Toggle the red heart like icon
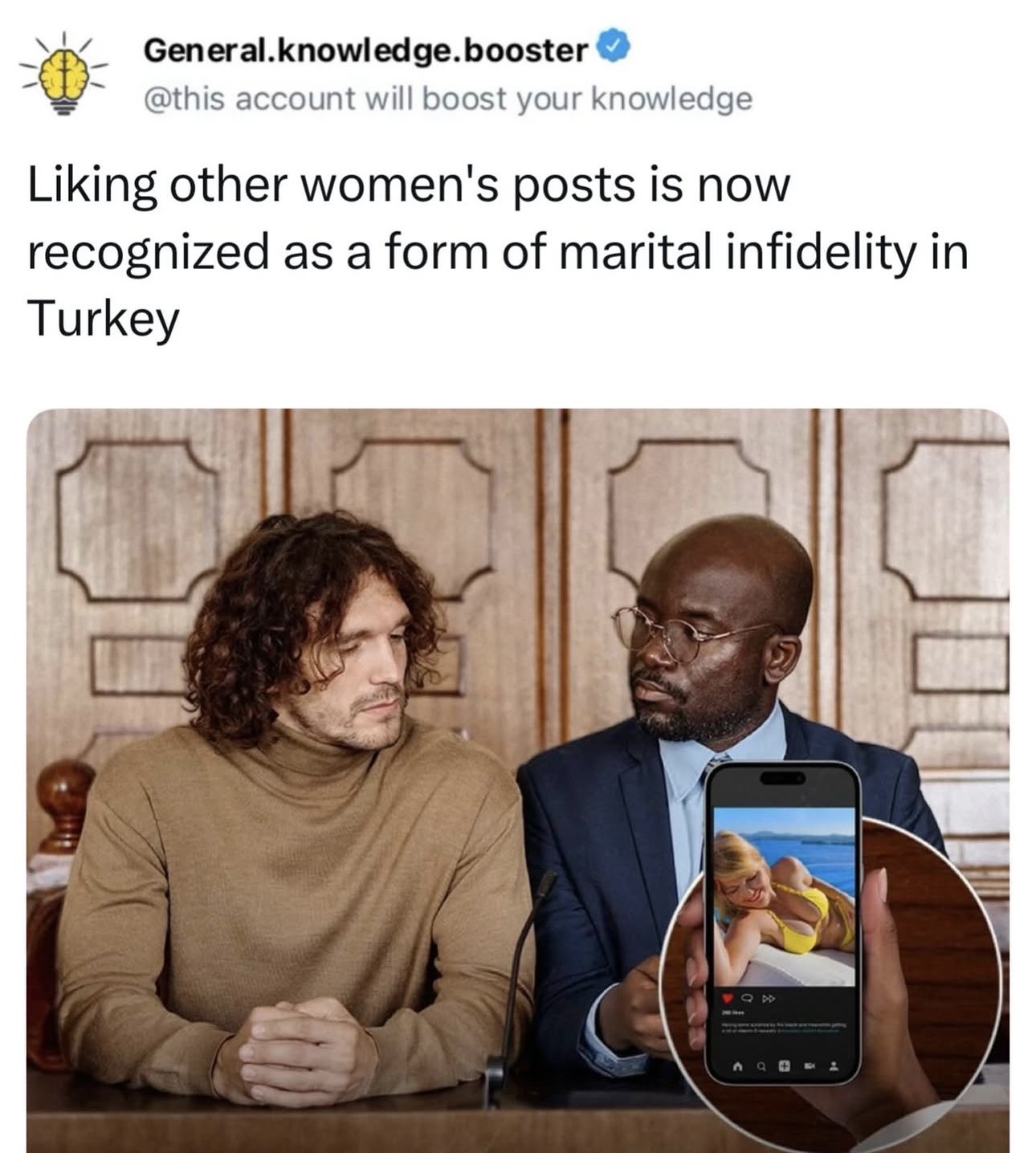The width and height of the screenshot is (1036, 1153). point(728,998)
